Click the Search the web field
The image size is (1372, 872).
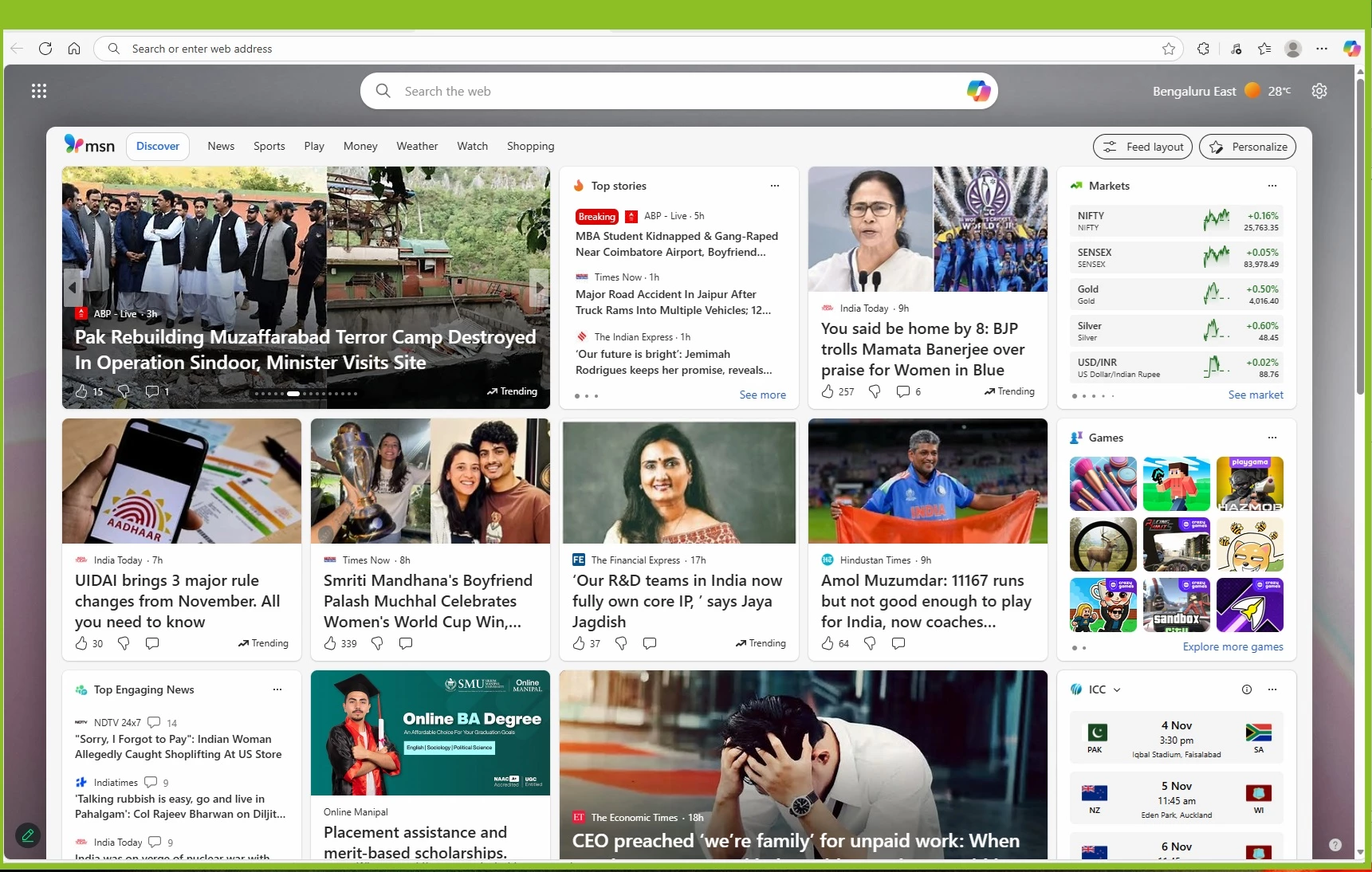click(678, 91)
